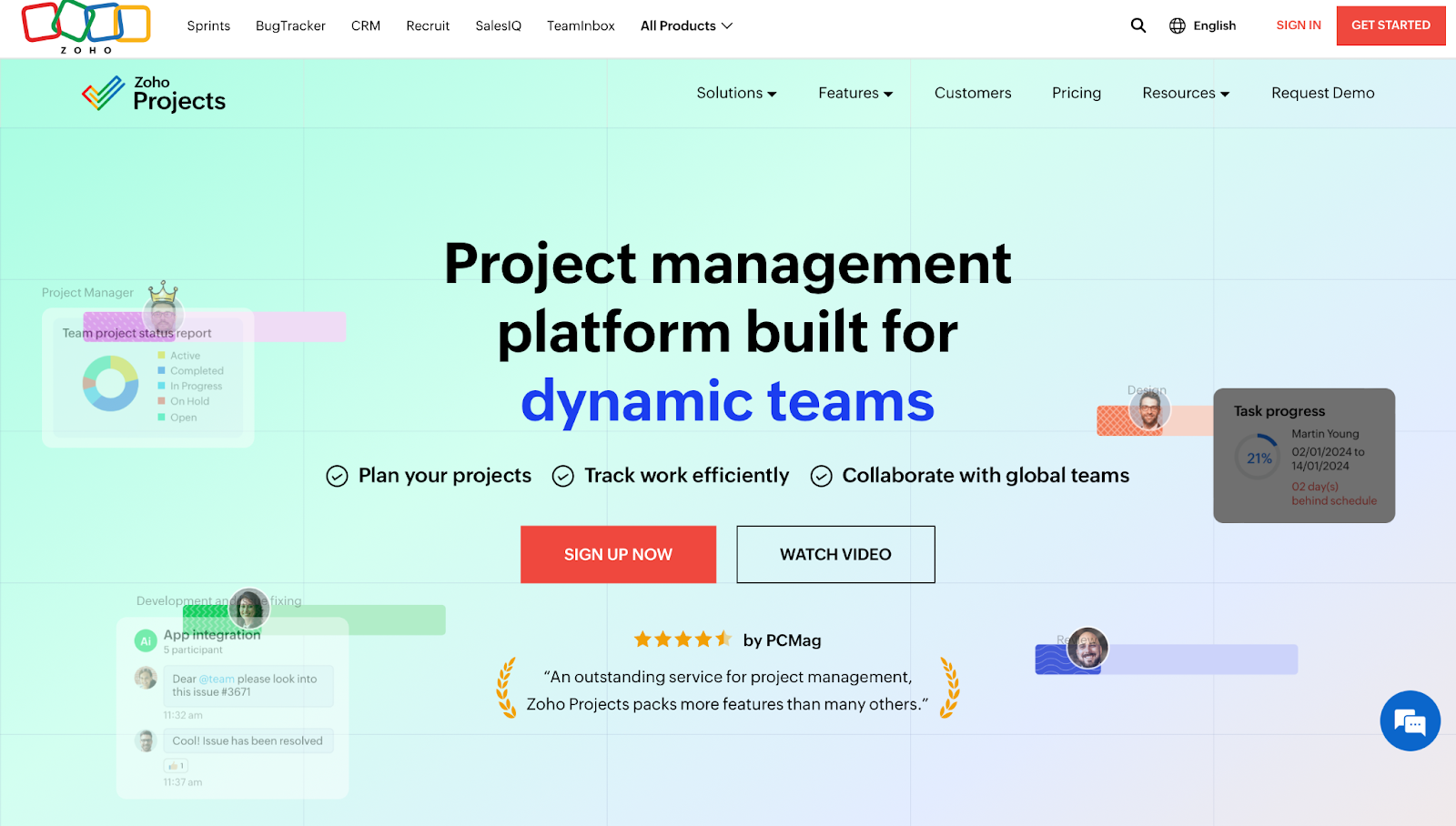The image size is (1456, 826).
Task: Expand the All Products dropdown
Action: [x=686, y=25]
